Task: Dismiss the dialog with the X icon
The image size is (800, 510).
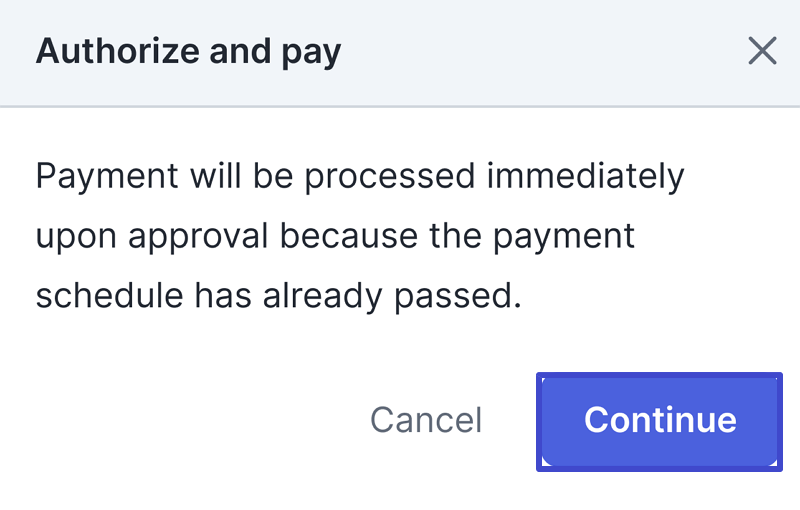Action: [762, 51]
